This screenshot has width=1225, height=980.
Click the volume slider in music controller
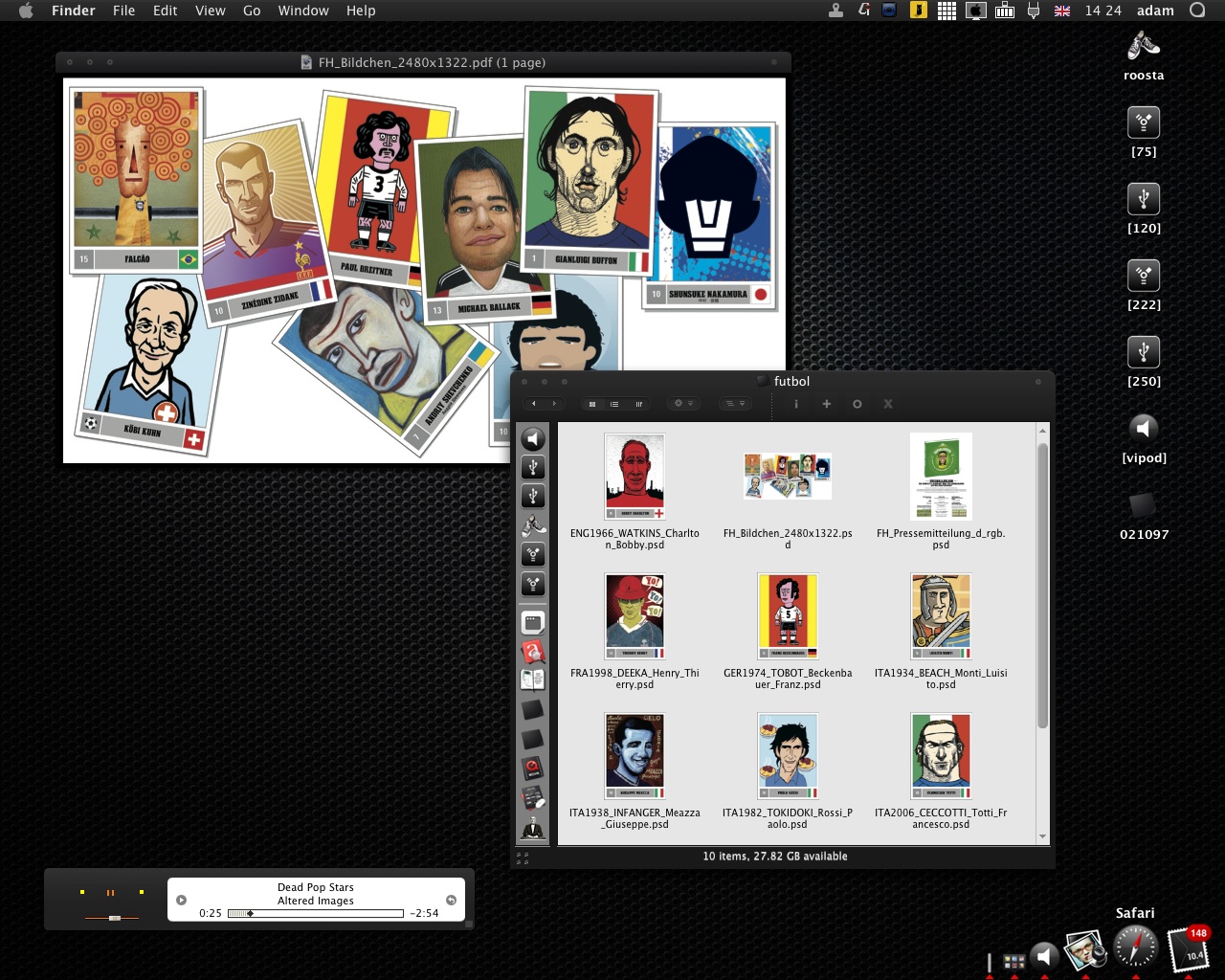(112, 918)
